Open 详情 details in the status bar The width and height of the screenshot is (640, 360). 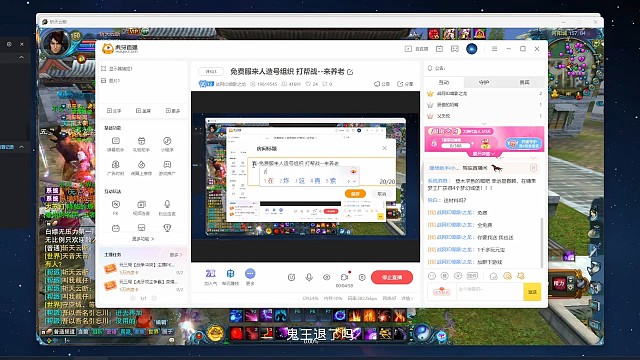pyautogui.click(x=407, y=298)
